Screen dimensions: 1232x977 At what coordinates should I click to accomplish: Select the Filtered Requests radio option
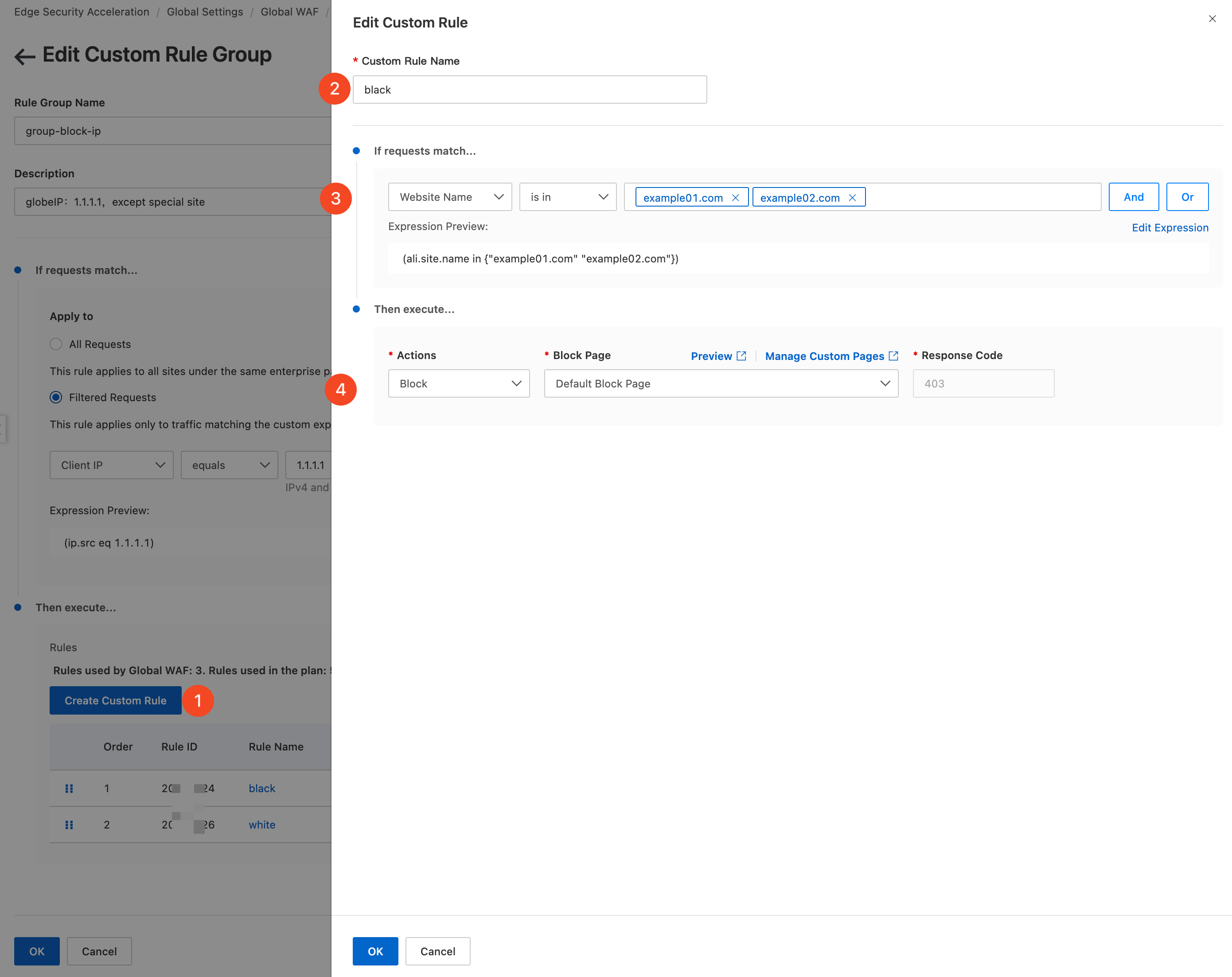[56, 397]
